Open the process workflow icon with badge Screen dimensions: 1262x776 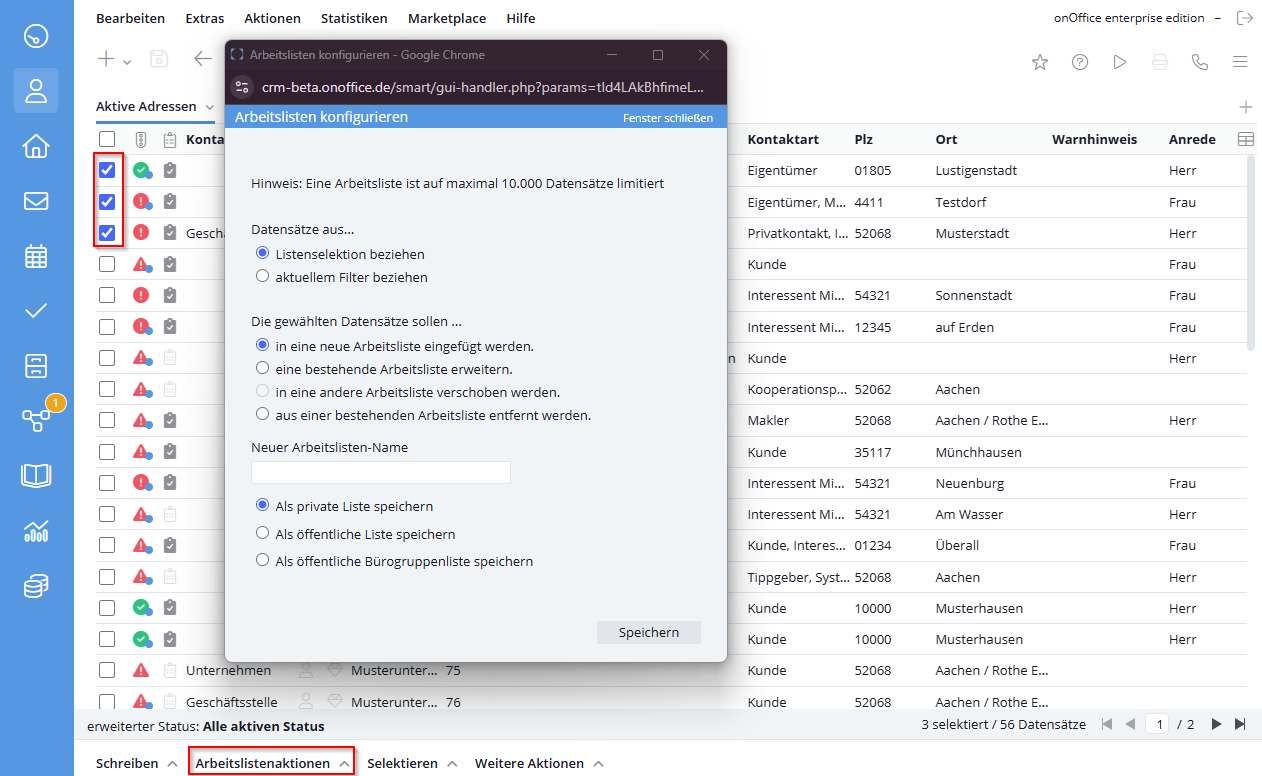pos(38,418)
